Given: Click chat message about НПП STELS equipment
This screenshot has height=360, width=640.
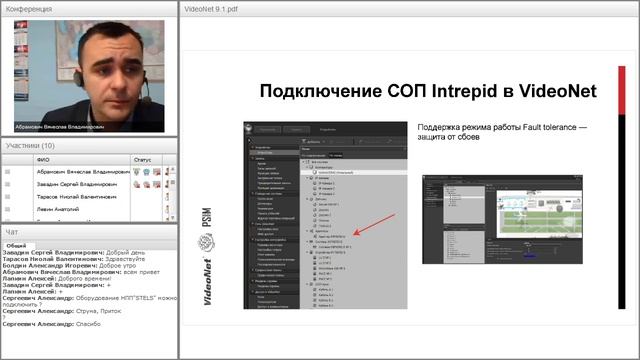Looking at the screenshot, I should coord(90,301).
